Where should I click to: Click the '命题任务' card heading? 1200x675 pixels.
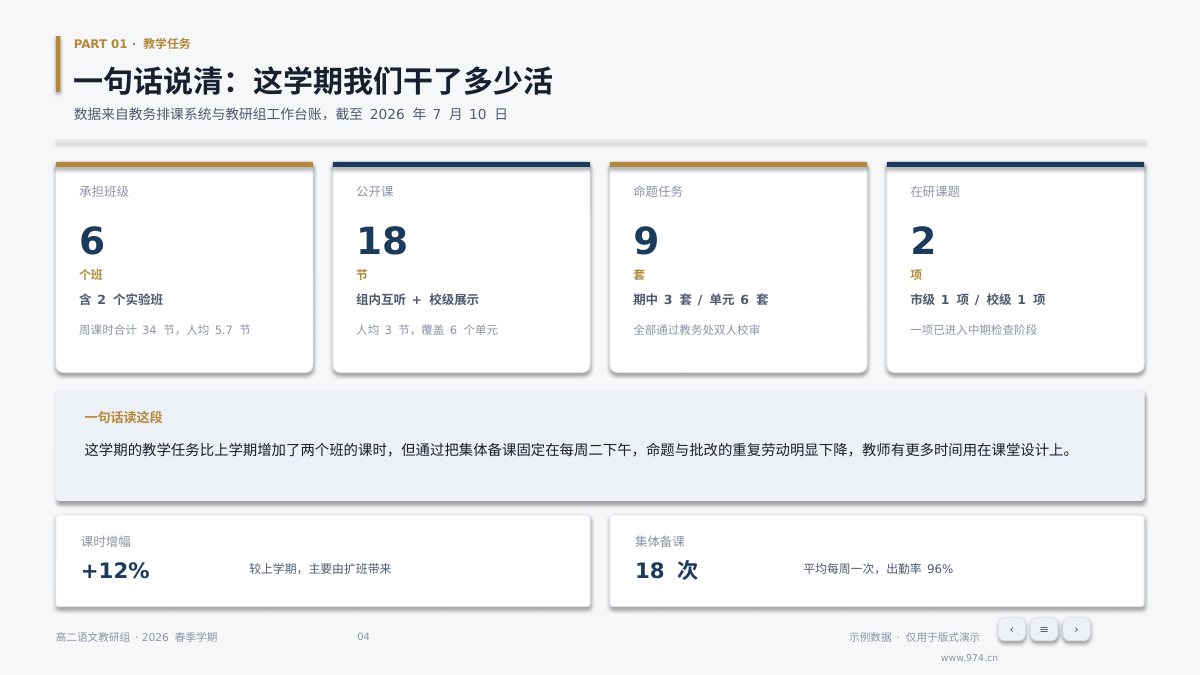658,191
